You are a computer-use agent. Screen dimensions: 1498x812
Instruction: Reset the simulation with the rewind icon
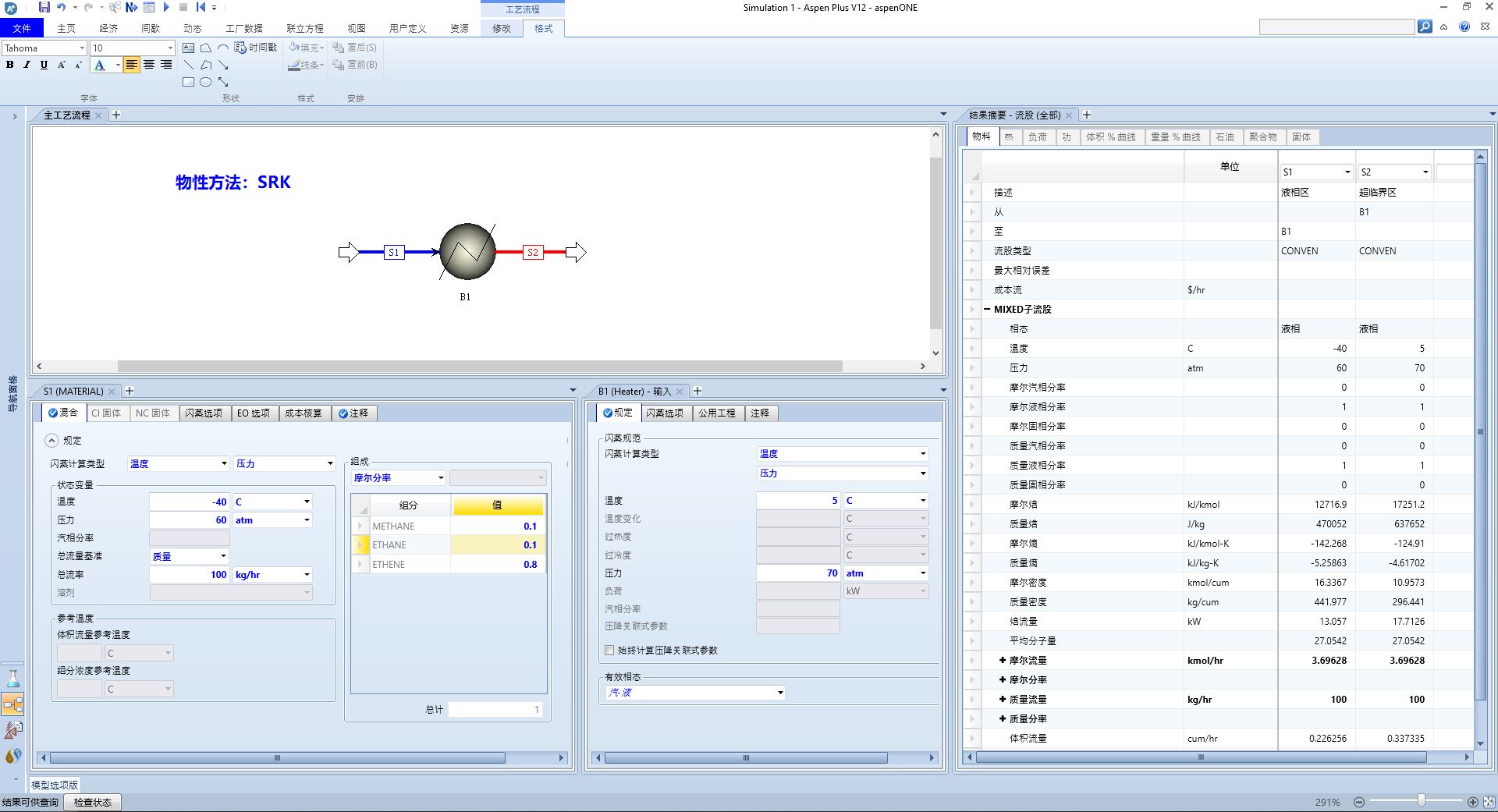point(201,7)
